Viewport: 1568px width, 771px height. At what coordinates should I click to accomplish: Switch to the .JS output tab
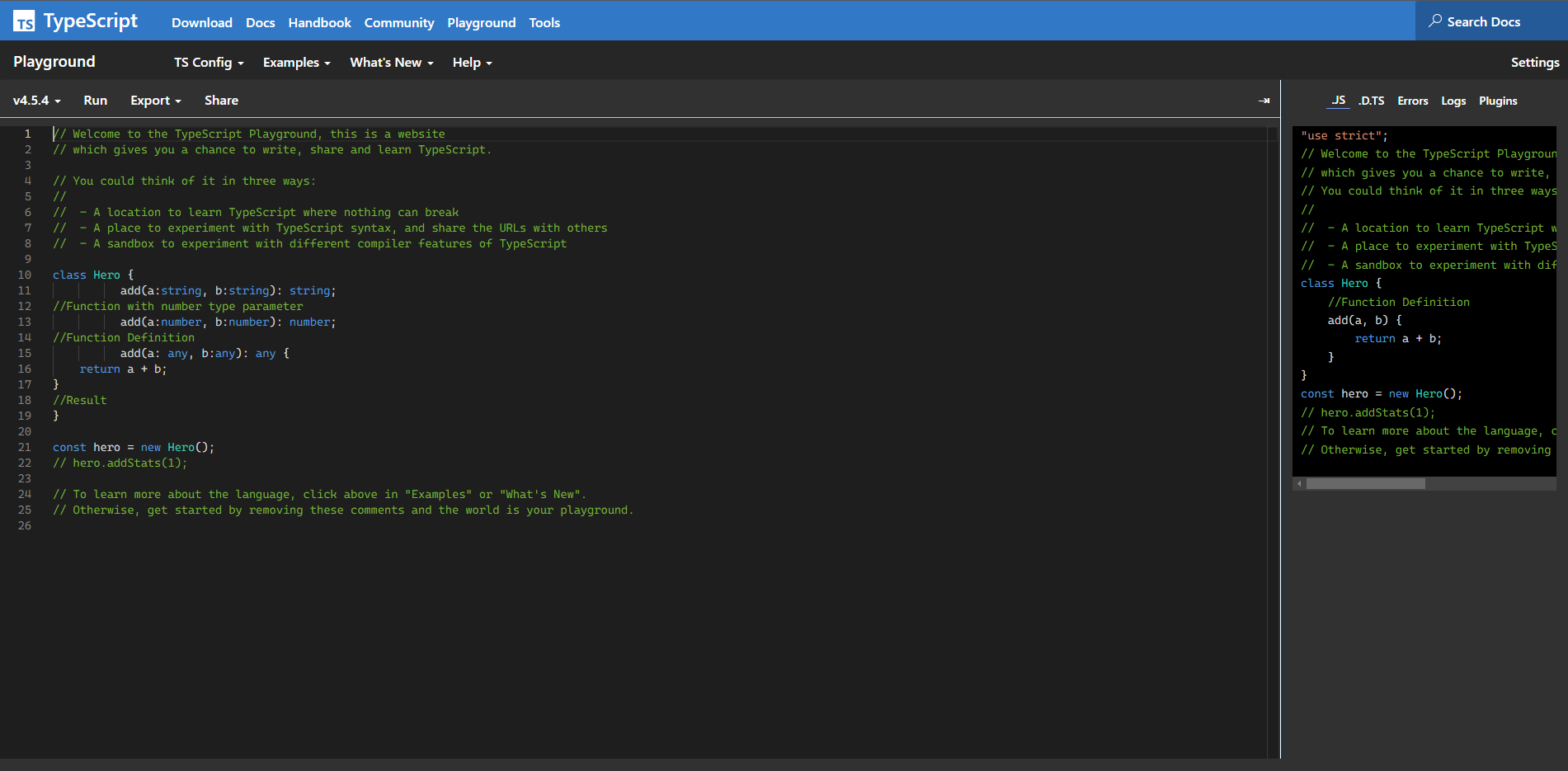tap(1338, 101)
